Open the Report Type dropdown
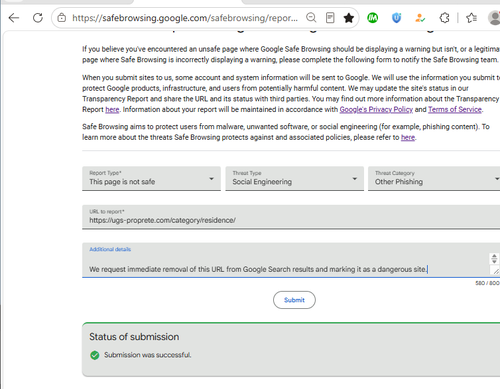 click(151, 178)
